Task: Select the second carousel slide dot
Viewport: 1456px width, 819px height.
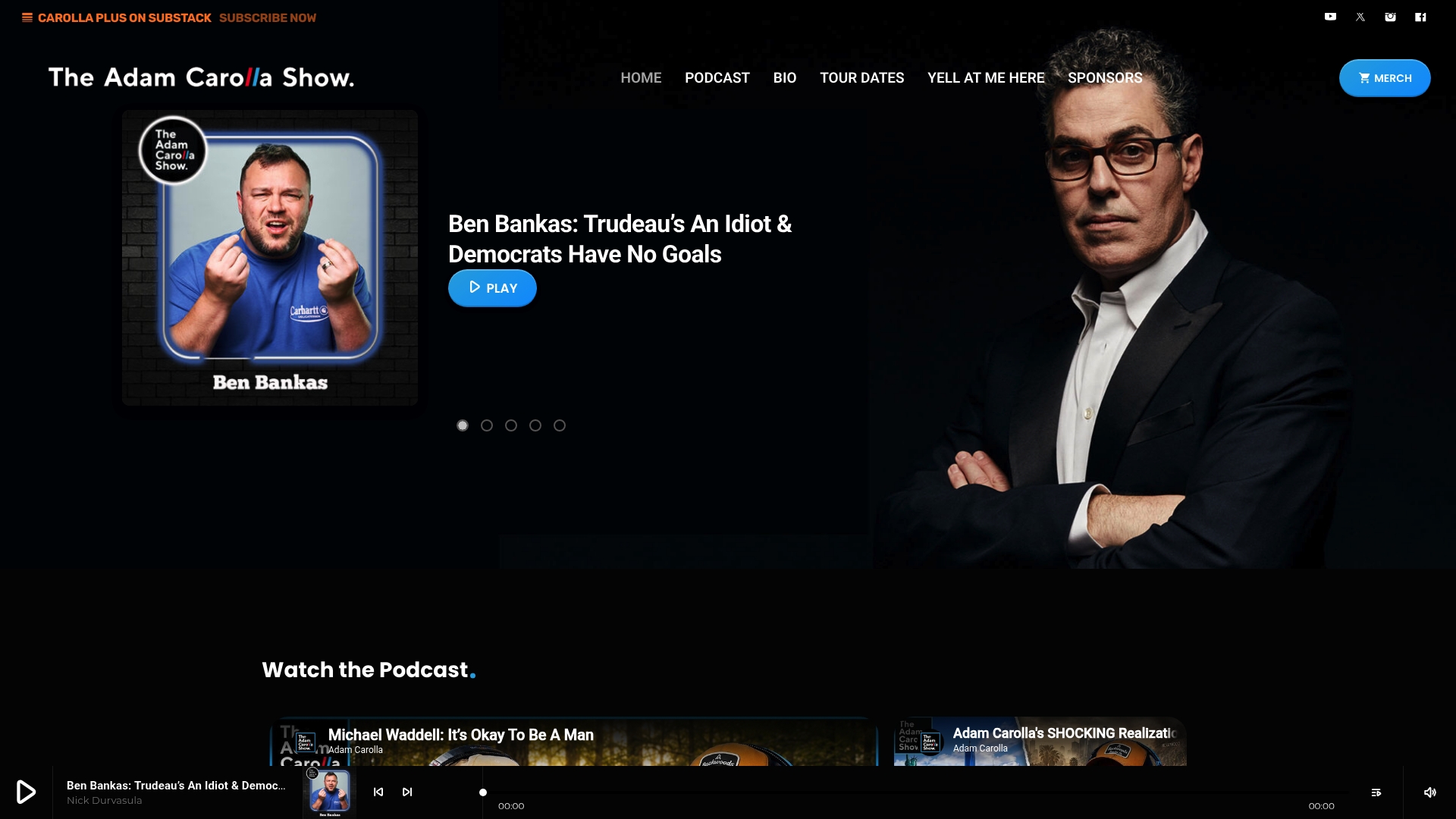Action: [x=487, y=425]
